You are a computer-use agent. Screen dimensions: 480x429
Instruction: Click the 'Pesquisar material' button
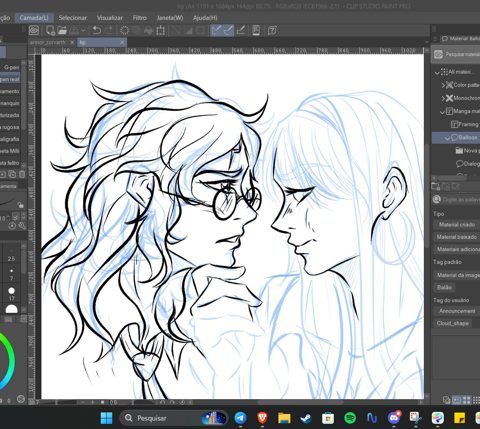456,54
